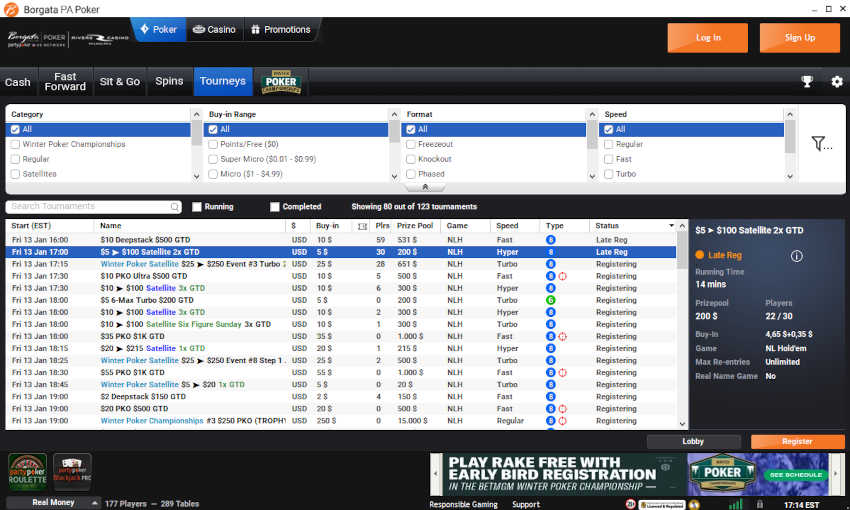
Task: Open the trophy leaderboard icon
Action: coord(807,81)
